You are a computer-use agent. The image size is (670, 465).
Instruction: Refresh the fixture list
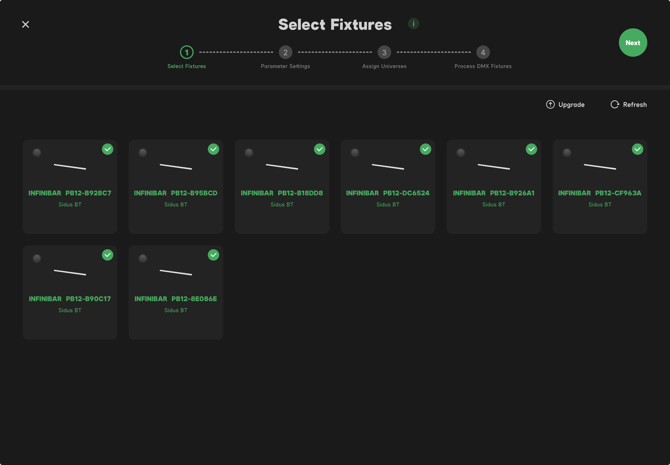[x=628, y=104]
